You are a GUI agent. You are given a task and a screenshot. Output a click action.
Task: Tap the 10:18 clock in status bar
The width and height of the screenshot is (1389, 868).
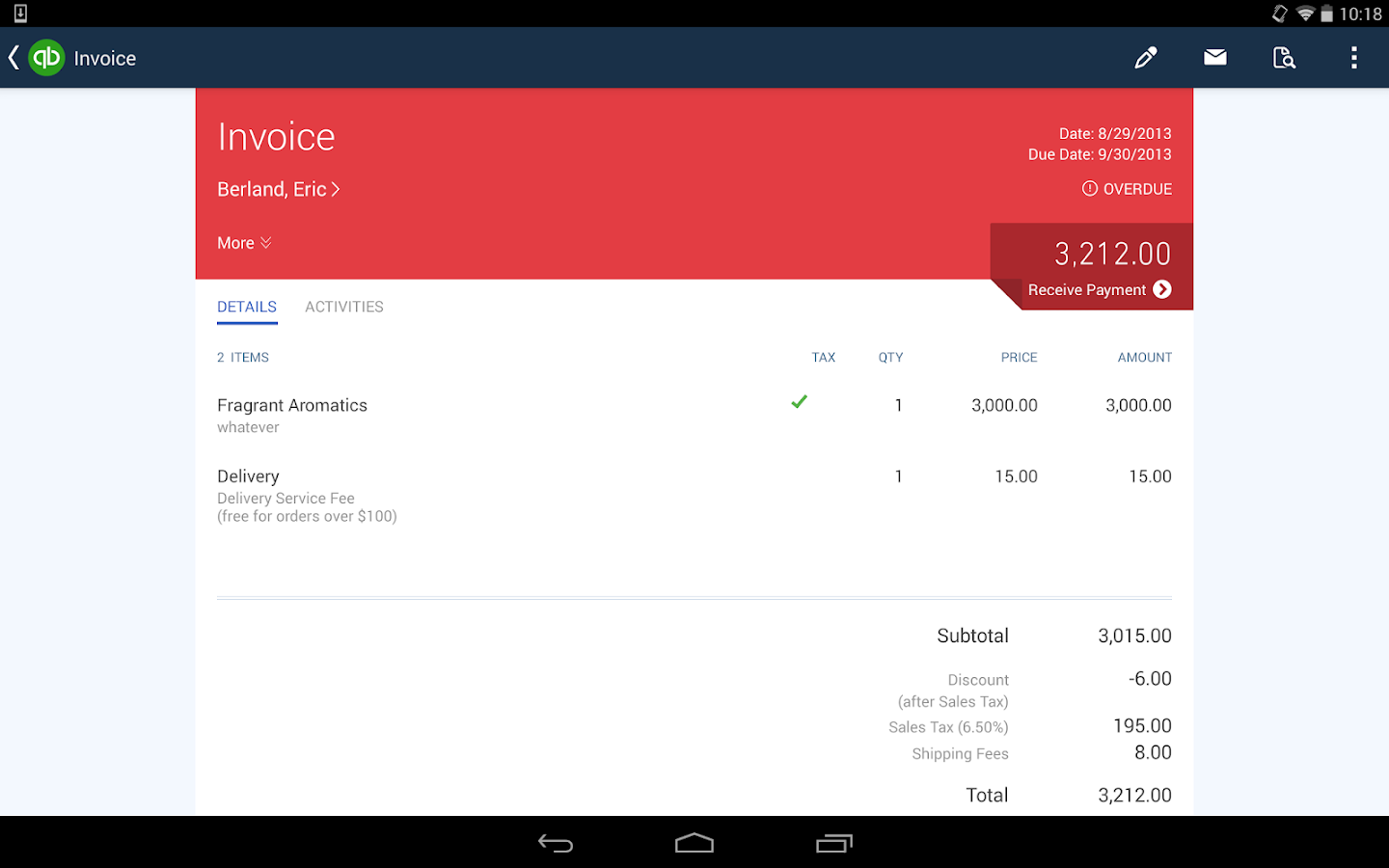click(1360, 14)
